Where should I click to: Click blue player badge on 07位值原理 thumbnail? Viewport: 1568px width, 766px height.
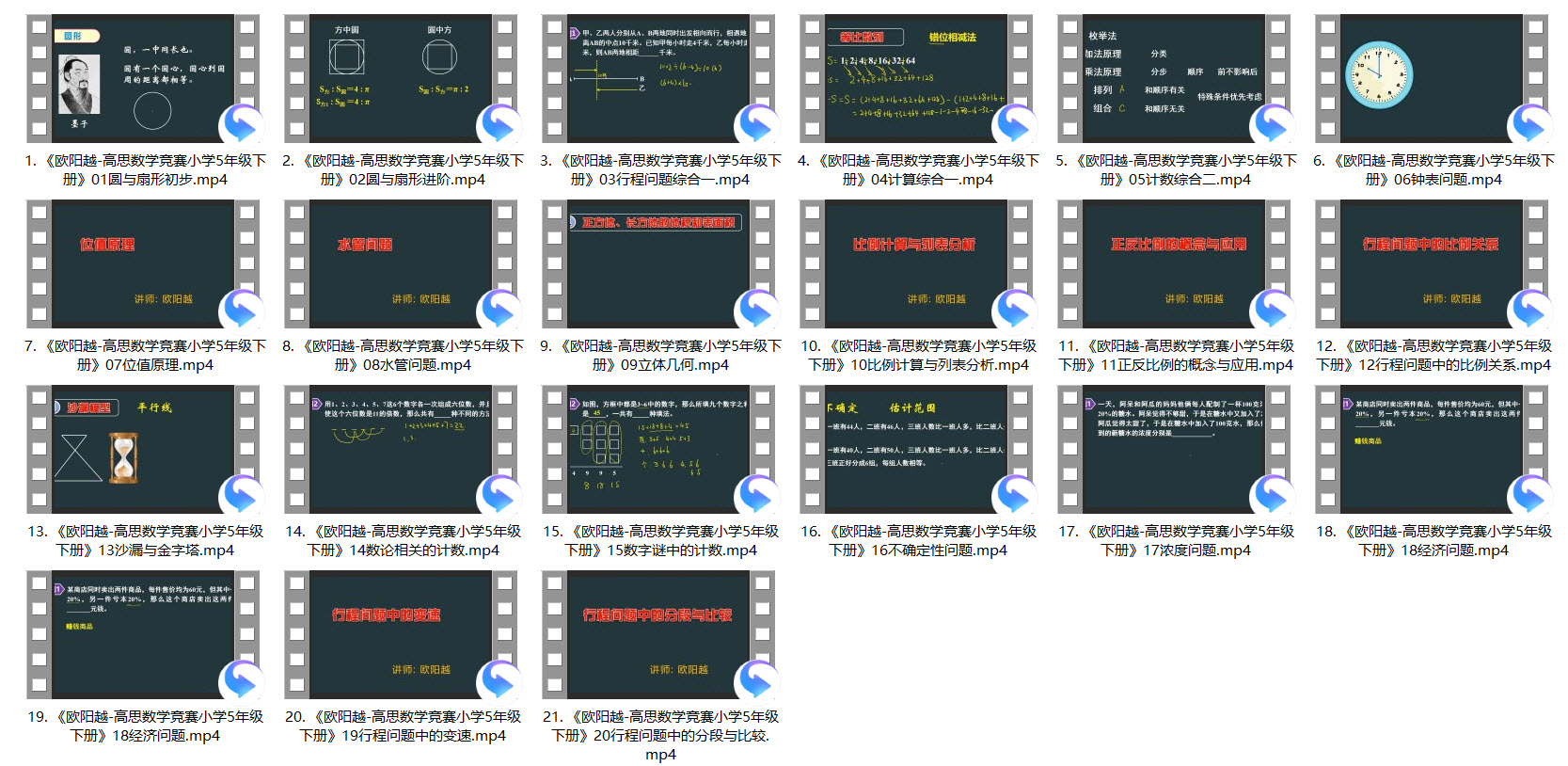[243, 310]
